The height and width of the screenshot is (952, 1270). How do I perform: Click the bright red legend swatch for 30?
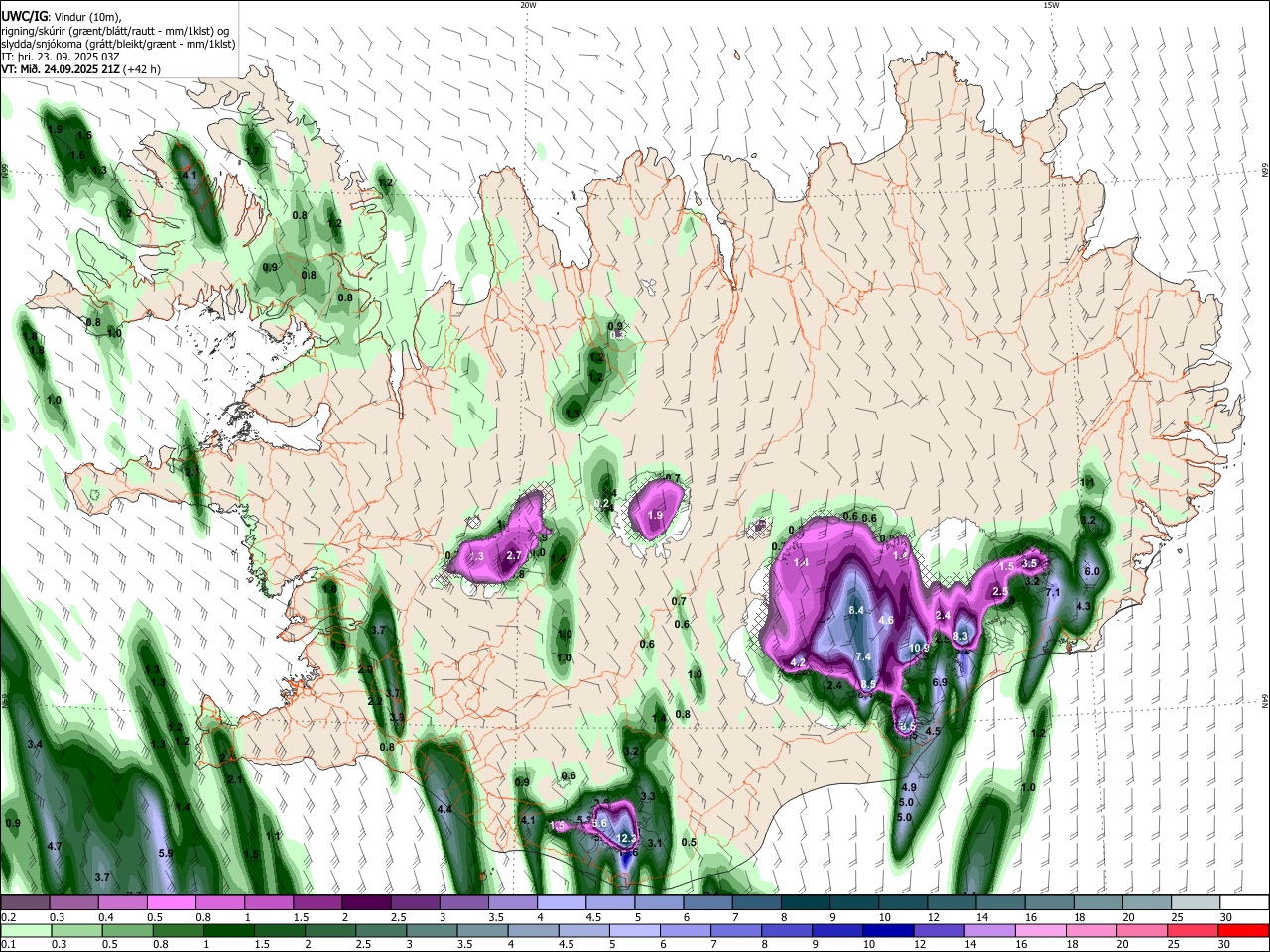[1244, 930]
